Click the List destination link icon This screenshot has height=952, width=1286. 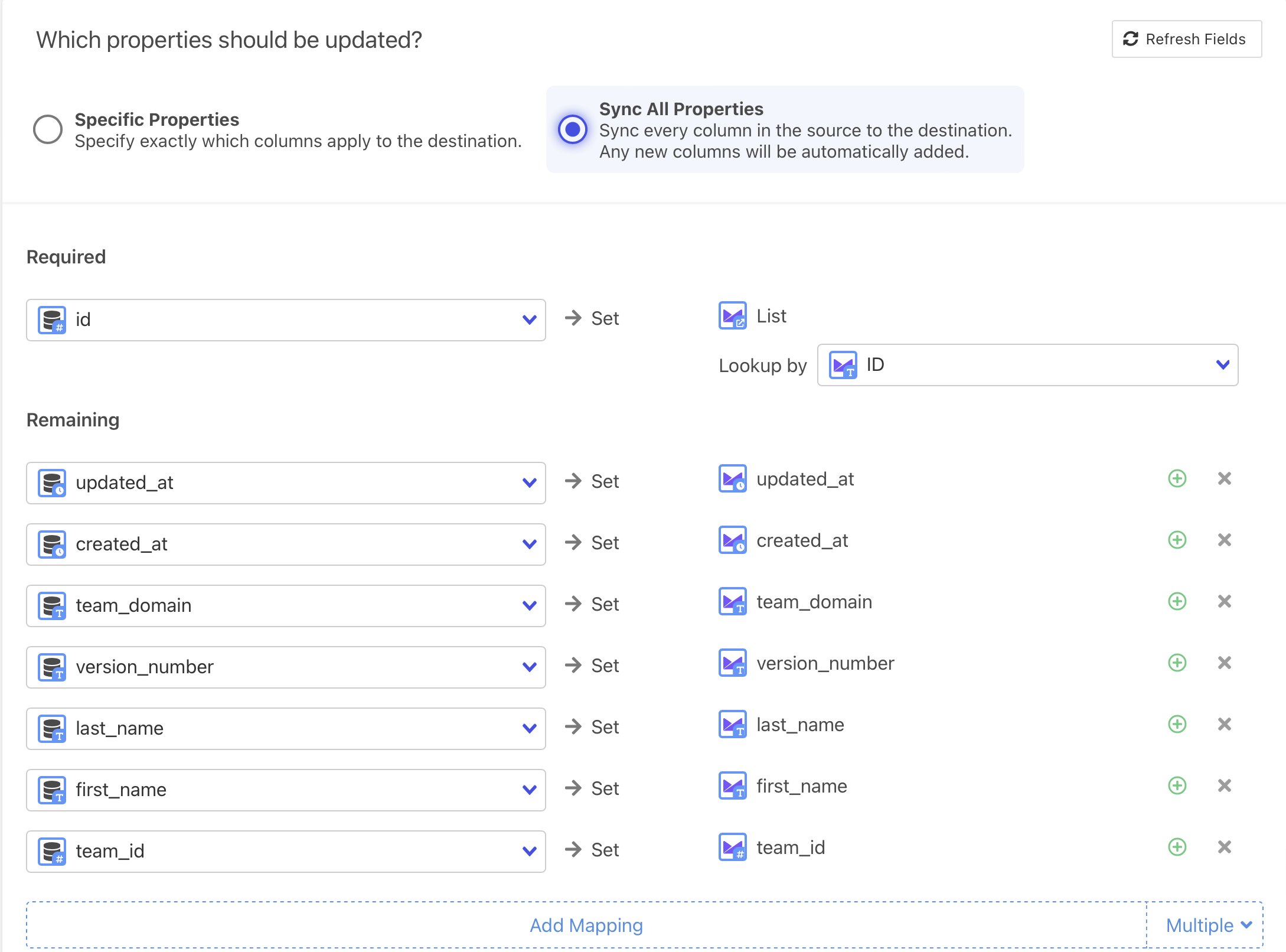pyautogui.click(x=733, y=316)
